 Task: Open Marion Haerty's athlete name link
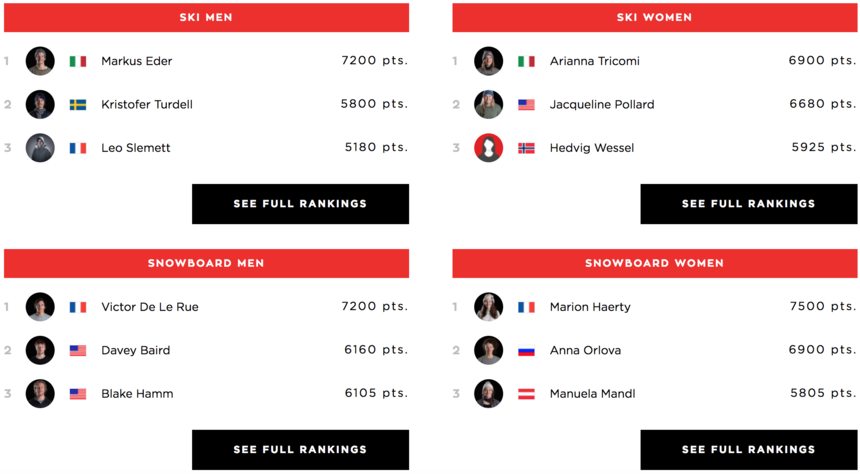click(x=590, y=307)
